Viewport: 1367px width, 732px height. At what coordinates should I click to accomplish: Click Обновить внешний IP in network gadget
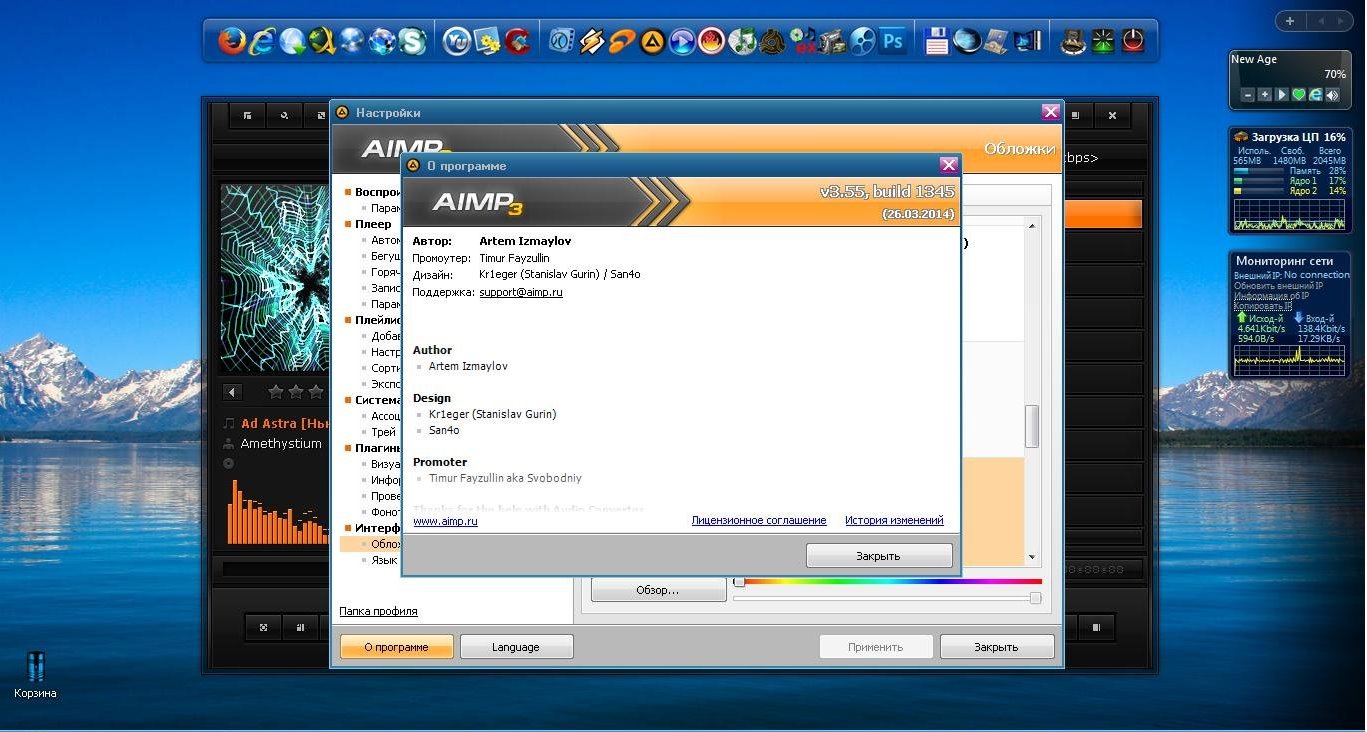[x=1278, y=285]
